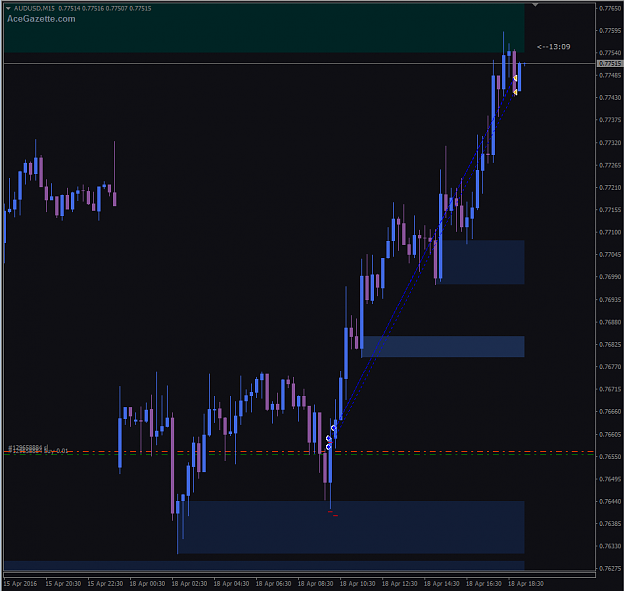Click the 18 Apr 06:30 time label
625x591 pixels.
click(273, 583)
